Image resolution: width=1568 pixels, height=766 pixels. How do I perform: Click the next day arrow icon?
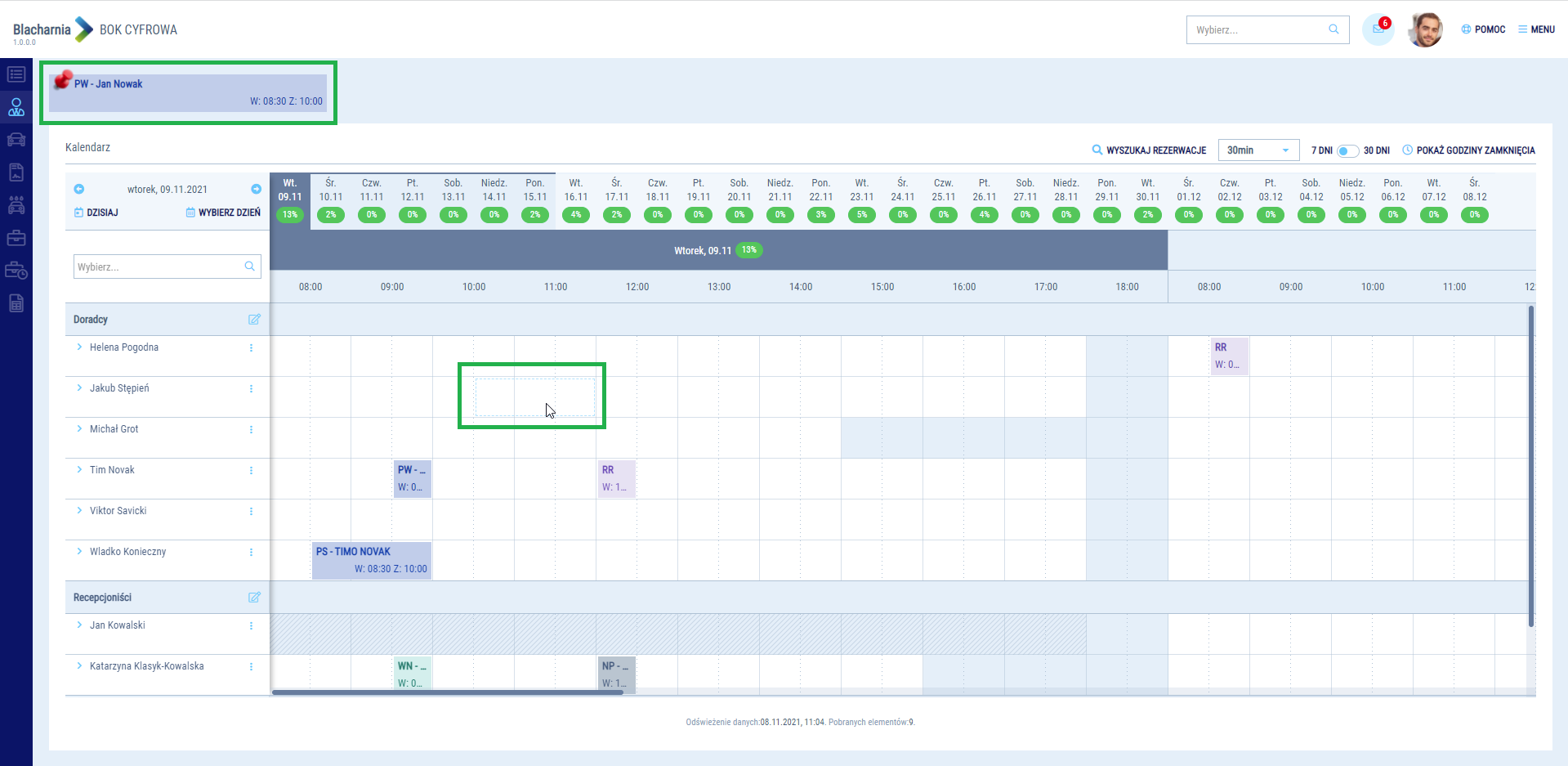coord(256,189)
